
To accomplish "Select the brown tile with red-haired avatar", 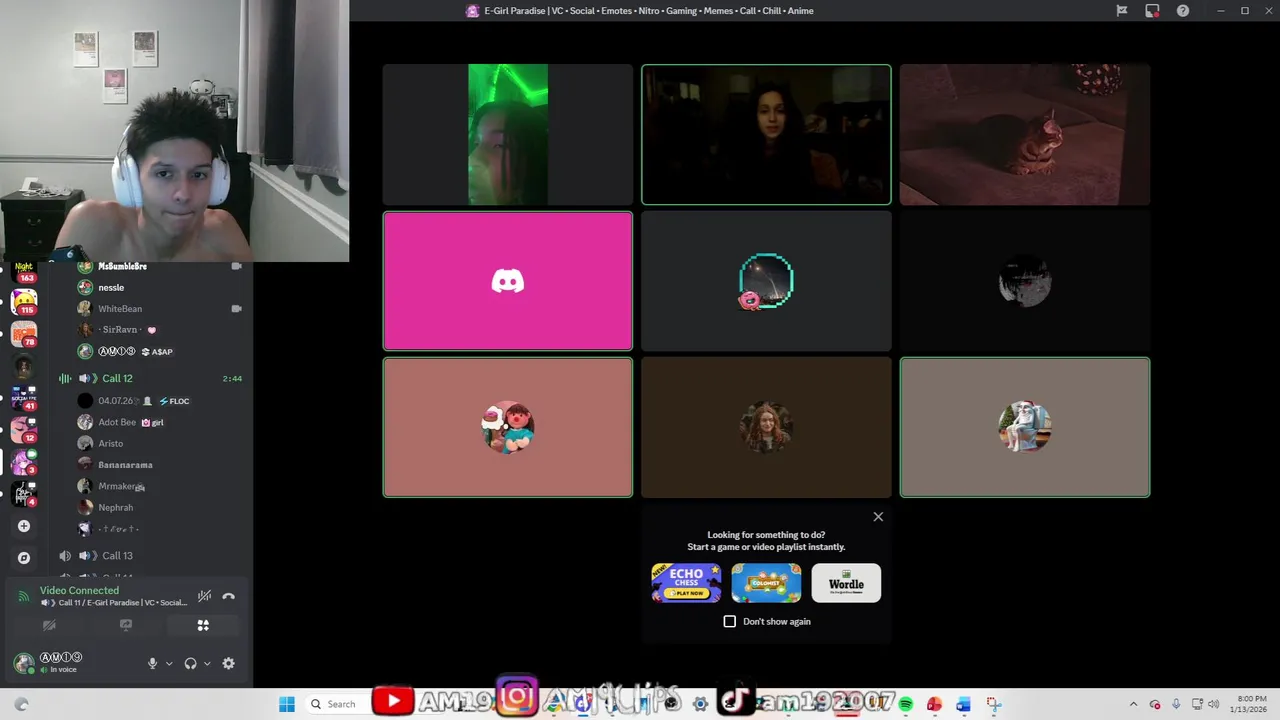I will click(x=766, y=427).
